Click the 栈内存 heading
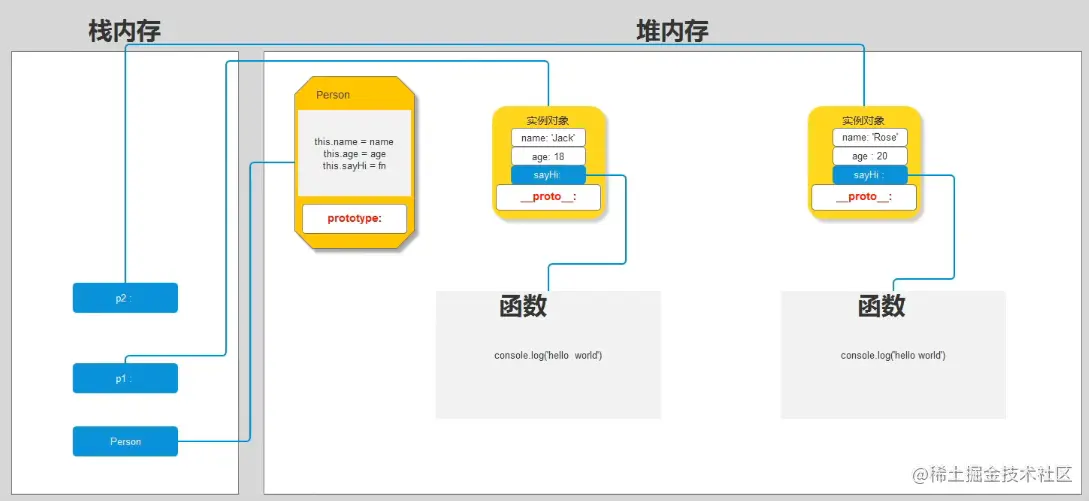 click(x=124, y=32)
